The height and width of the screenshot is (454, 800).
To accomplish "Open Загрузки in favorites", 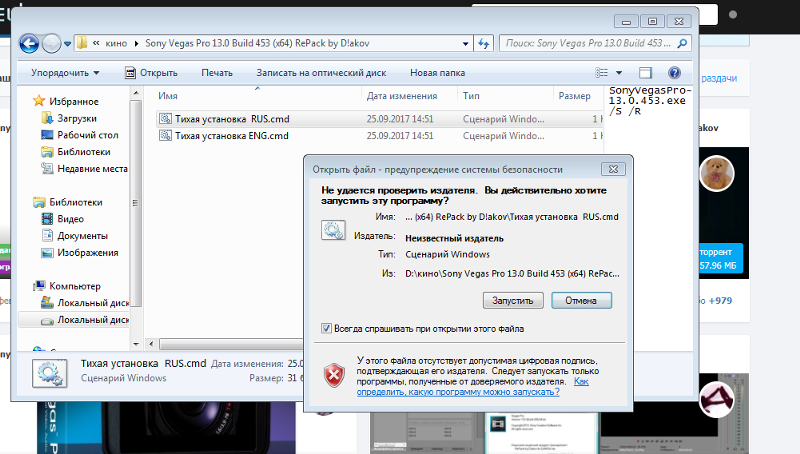I will coord(69,118).
